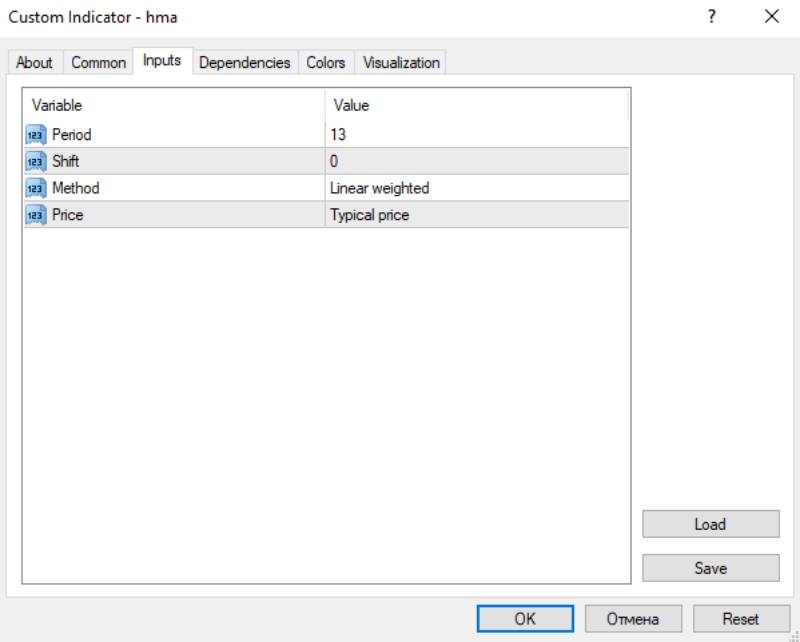
Task: Select the Period value 13 field
Action: (476, 134)
